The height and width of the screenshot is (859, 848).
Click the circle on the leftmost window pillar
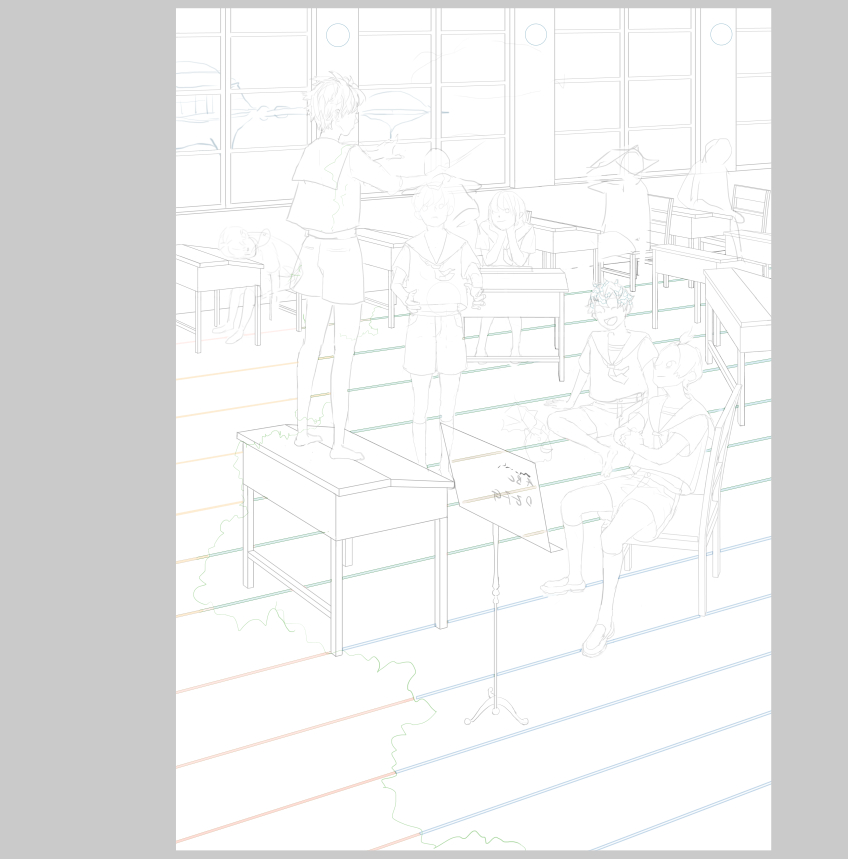[338, 35]
